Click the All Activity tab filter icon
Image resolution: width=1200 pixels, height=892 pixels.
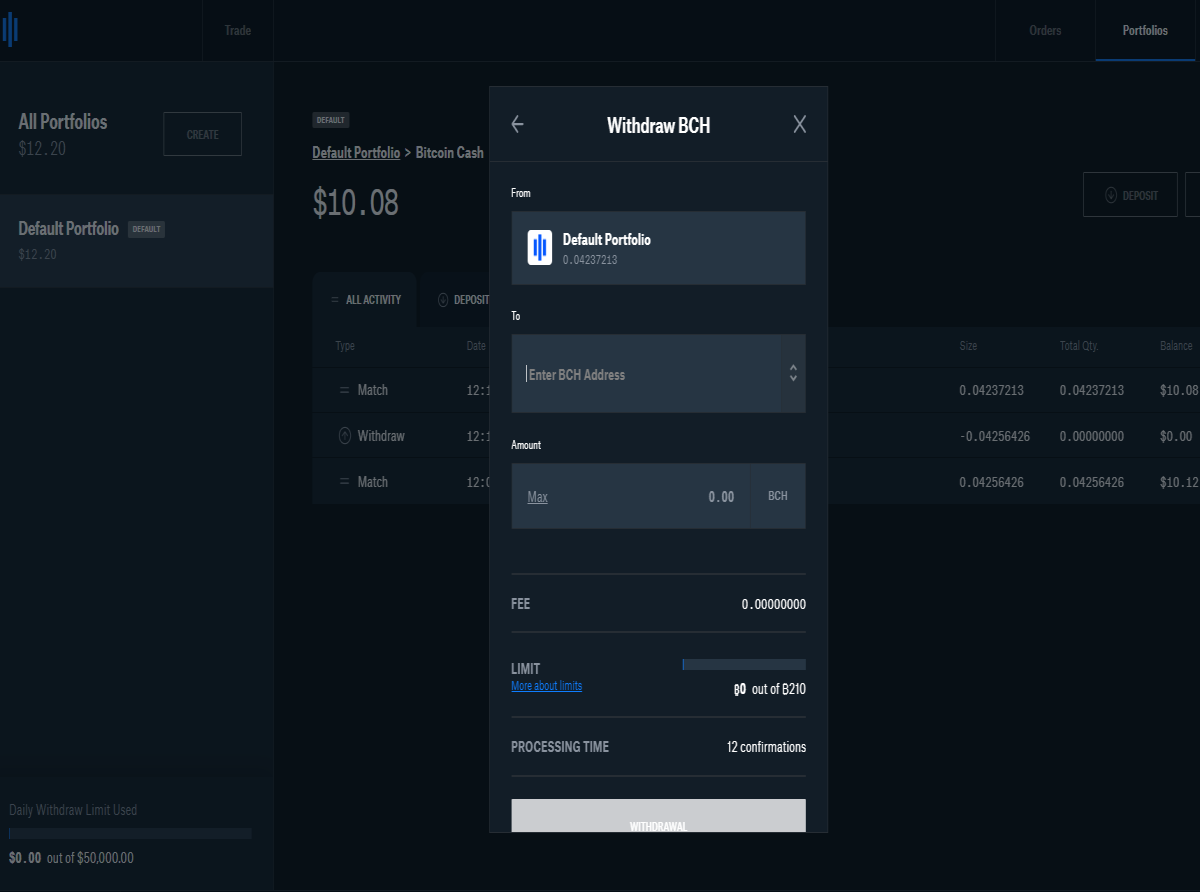(335, 300)
